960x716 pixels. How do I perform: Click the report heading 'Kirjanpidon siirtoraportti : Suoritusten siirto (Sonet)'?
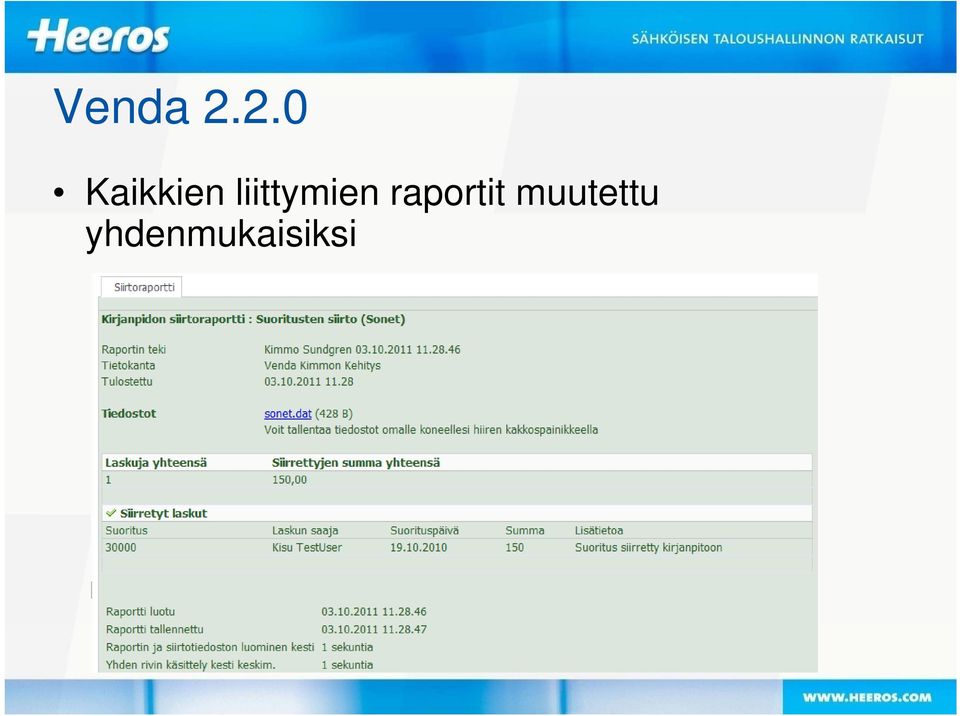(253, 319)
